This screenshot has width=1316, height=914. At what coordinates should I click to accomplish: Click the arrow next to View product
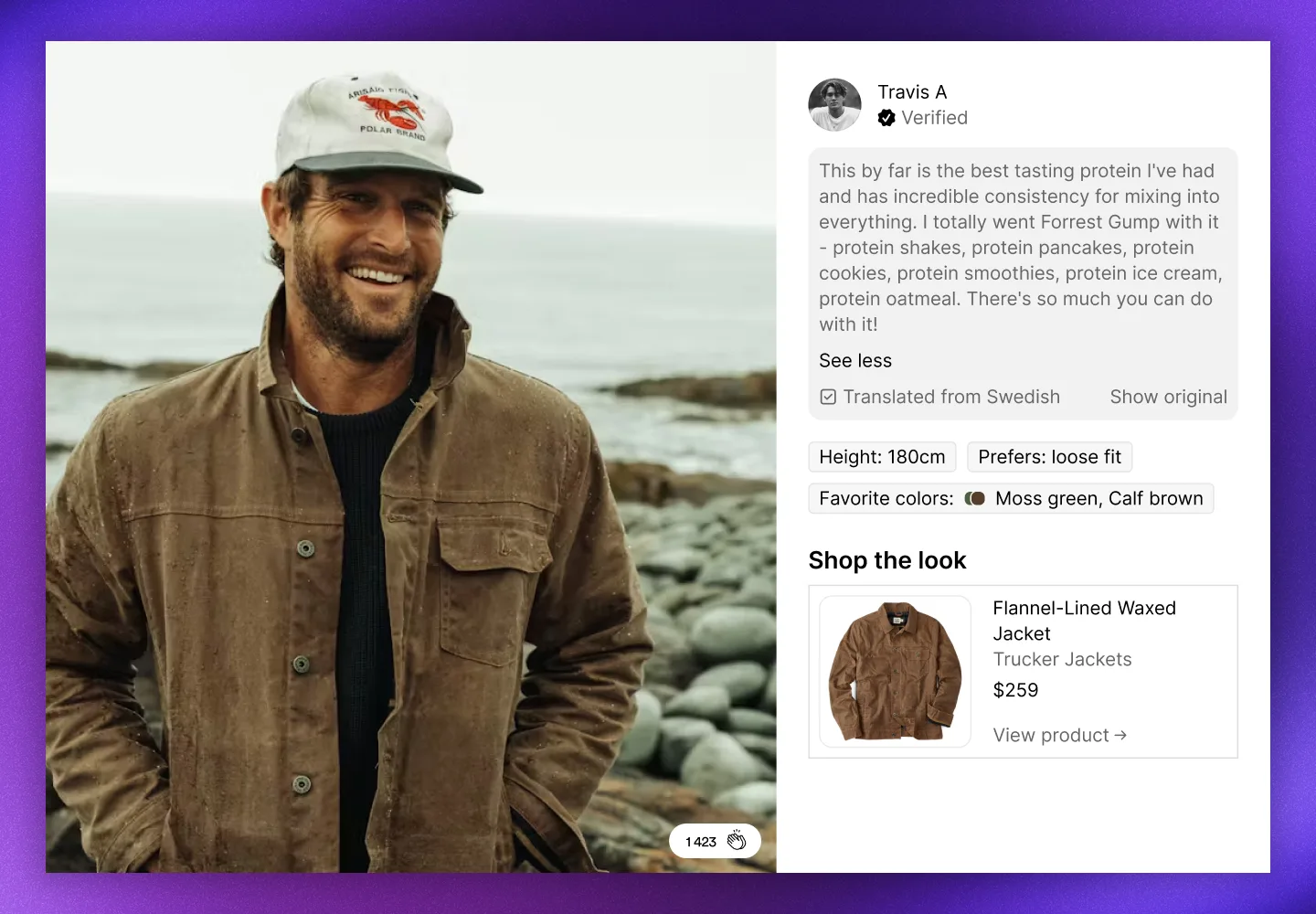click(x=1120, y=735)
